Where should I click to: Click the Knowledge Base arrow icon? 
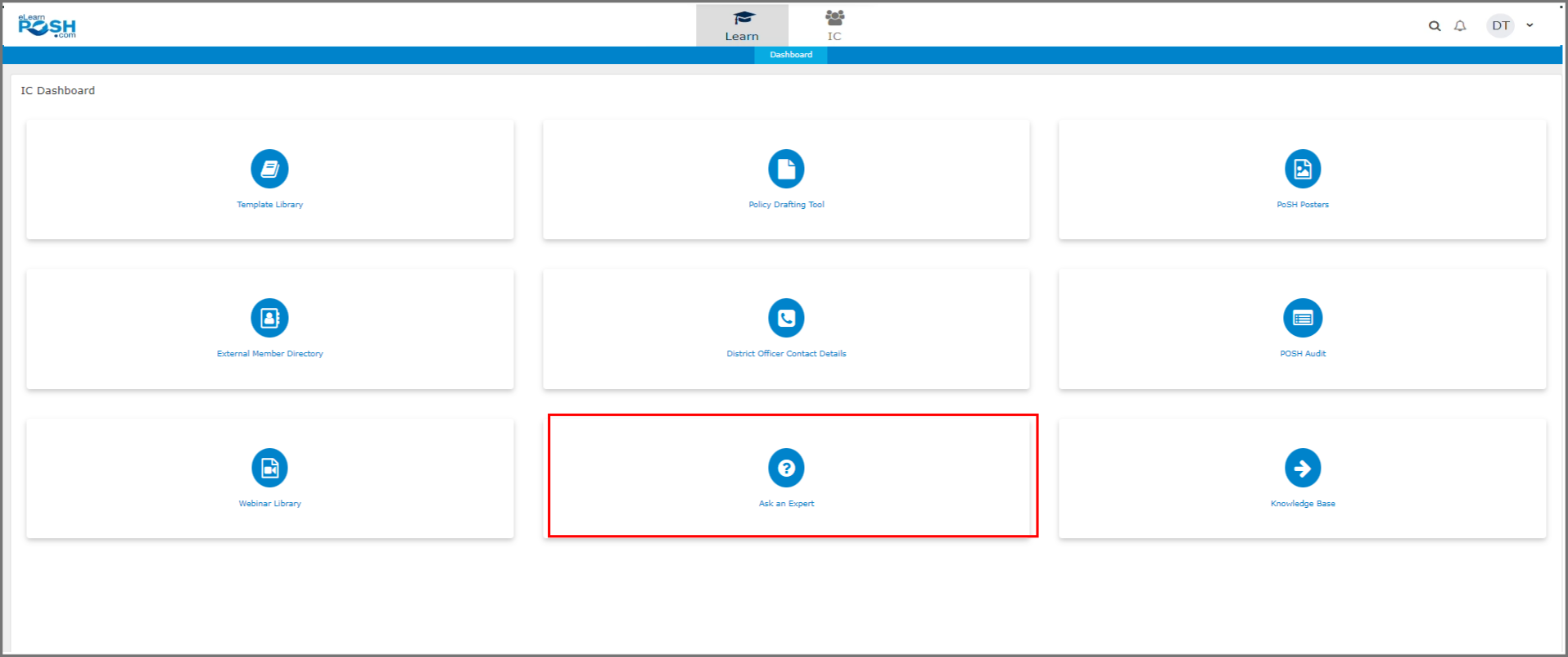click(x=1302, y=468)
